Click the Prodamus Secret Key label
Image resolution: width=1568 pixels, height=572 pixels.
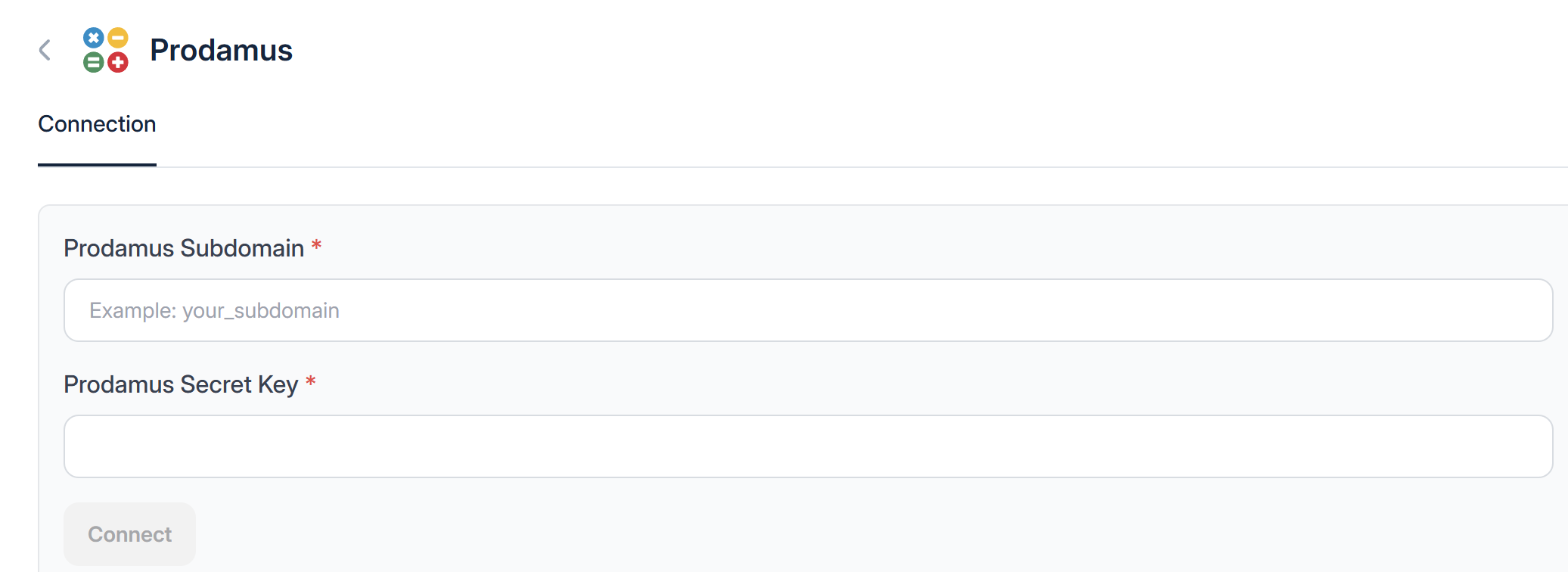tap(181, 384)
